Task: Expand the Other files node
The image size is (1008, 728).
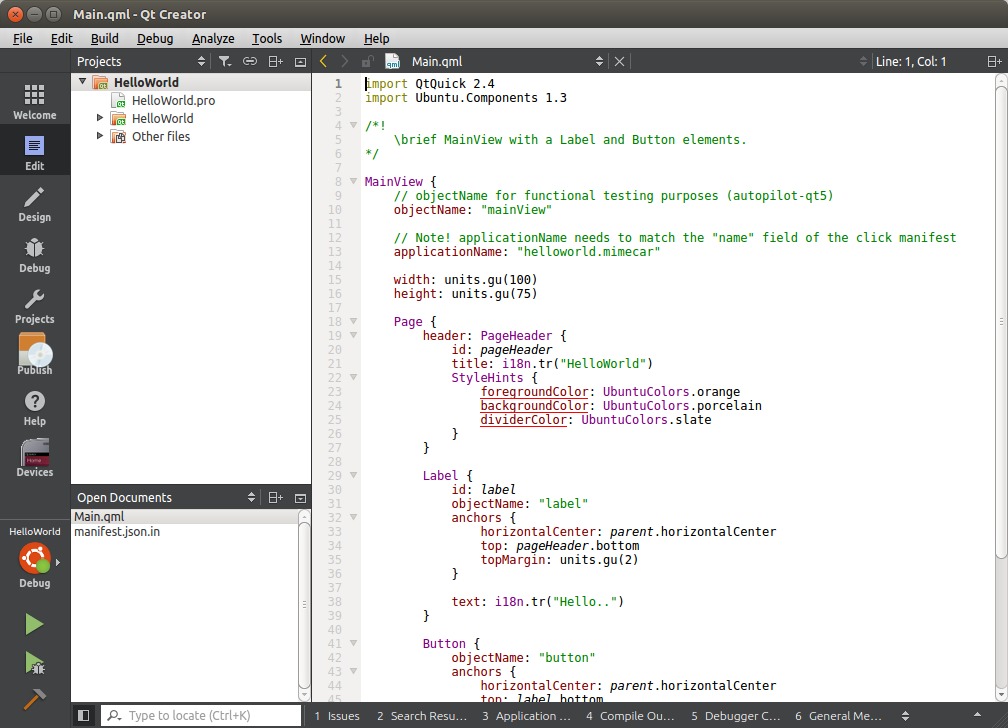Action: click(x=100, y=136)
